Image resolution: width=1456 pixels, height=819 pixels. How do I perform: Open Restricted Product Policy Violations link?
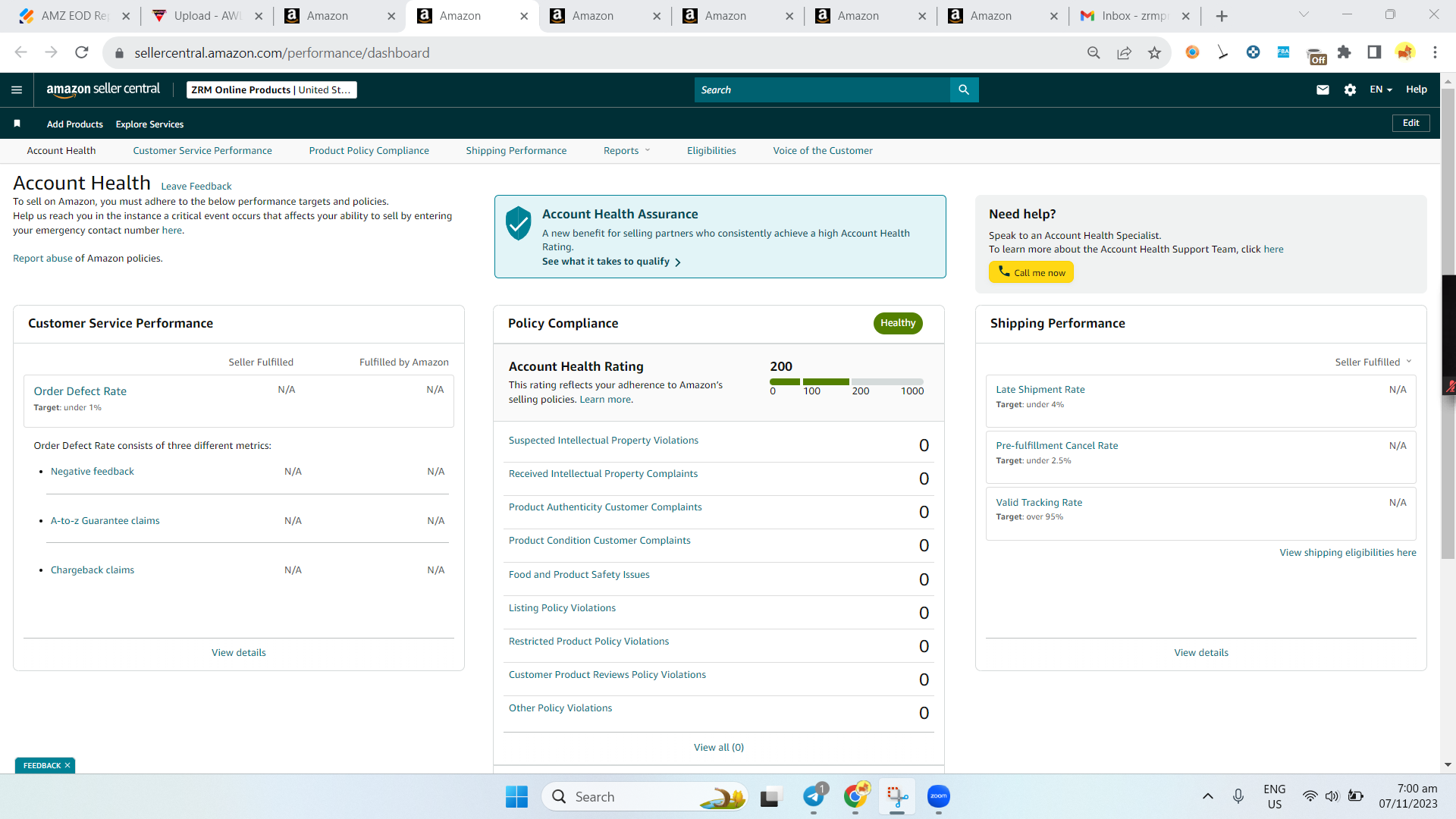click(x=589, y=641)
